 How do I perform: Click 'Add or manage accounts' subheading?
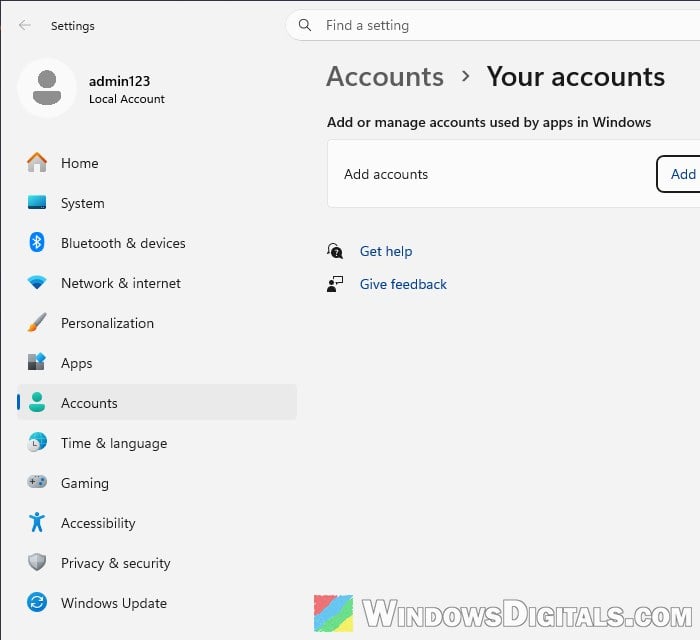tap(489, 122)
